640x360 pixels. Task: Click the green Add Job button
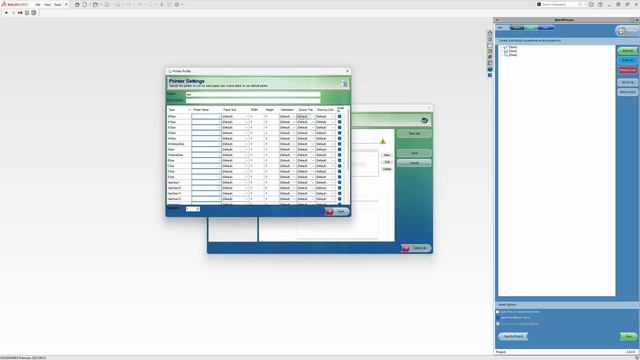[x=627, y=51]
